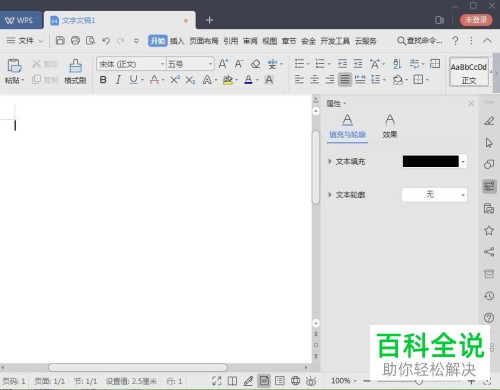This screenshot has width=500, height=390.
Task: Apply Subscript formatting
Action: (190, 80)
